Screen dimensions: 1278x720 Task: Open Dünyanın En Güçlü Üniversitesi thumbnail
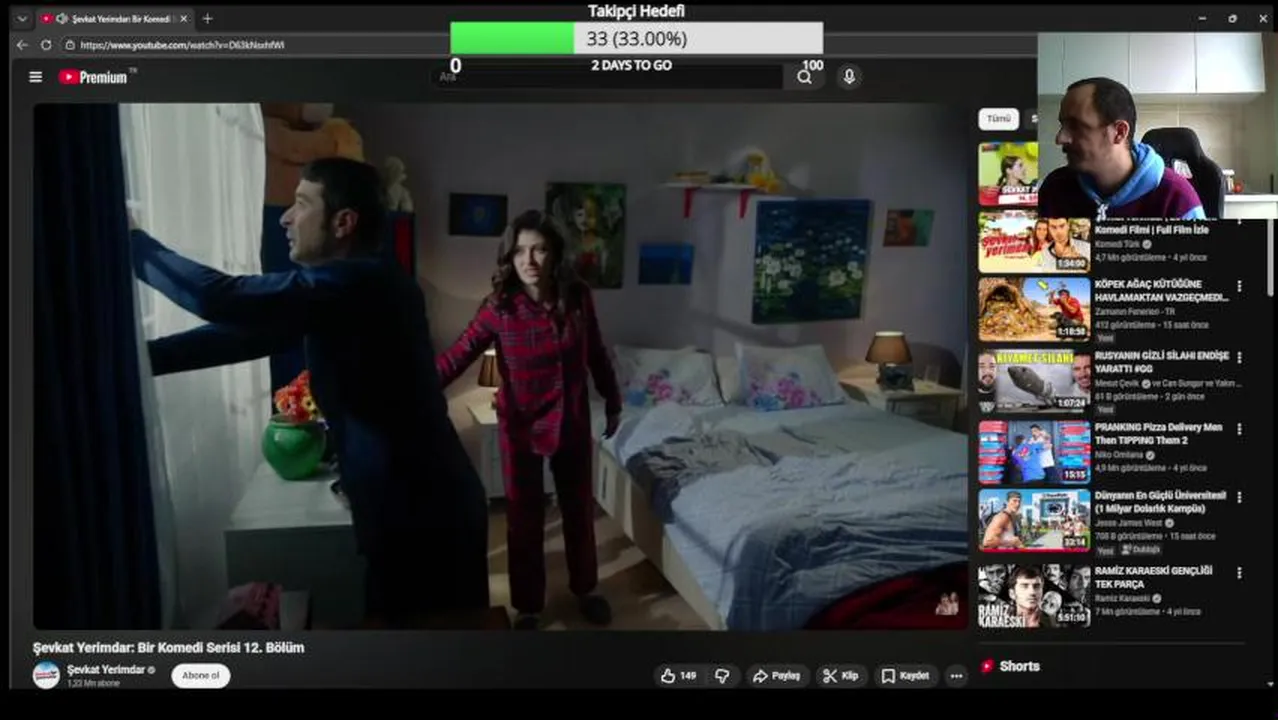[1034, 520]
